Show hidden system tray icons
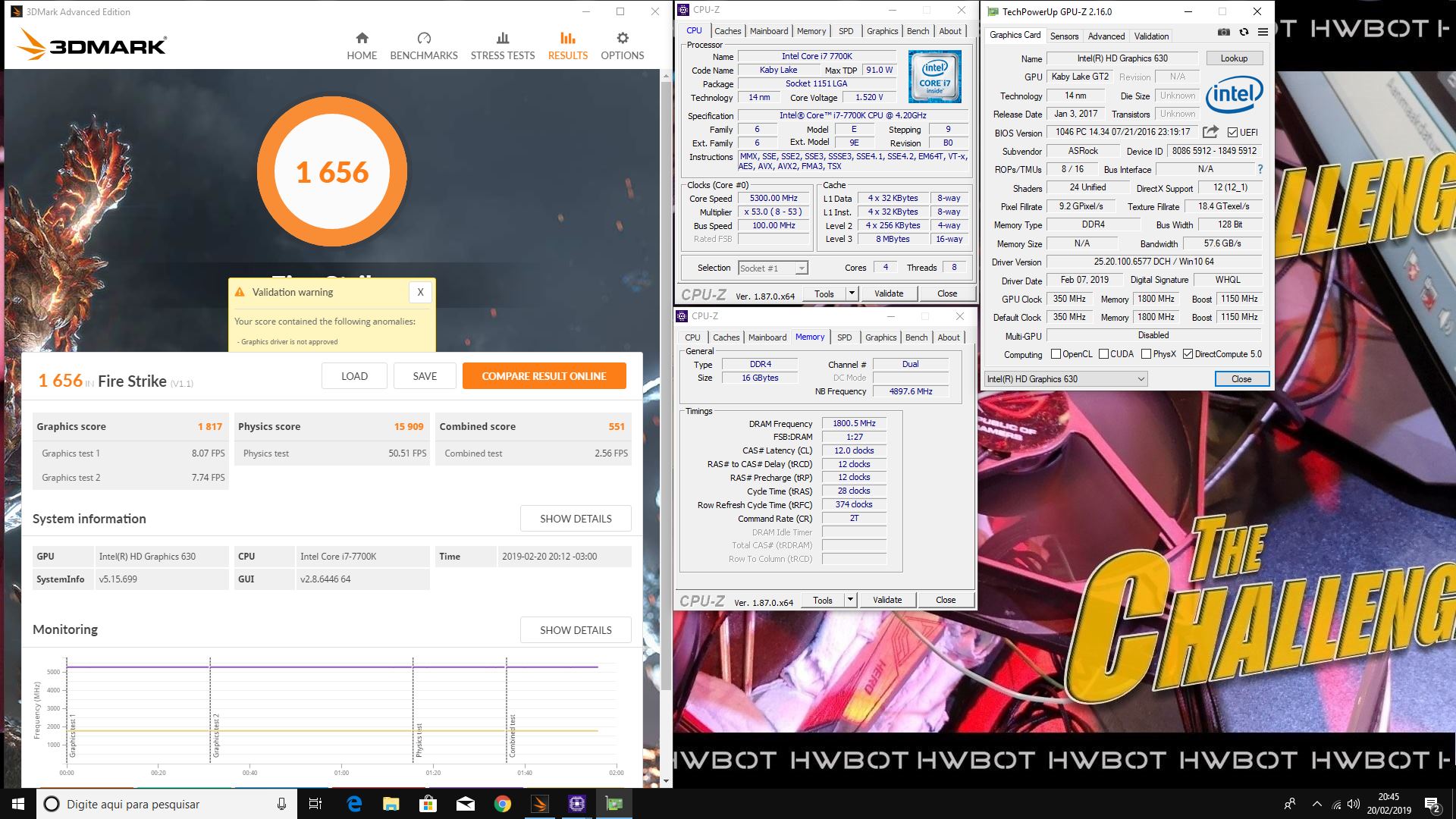Image resolution: width=1456 pixels, height=819 pixels. pyautogui.click(x=1316, y=804)
